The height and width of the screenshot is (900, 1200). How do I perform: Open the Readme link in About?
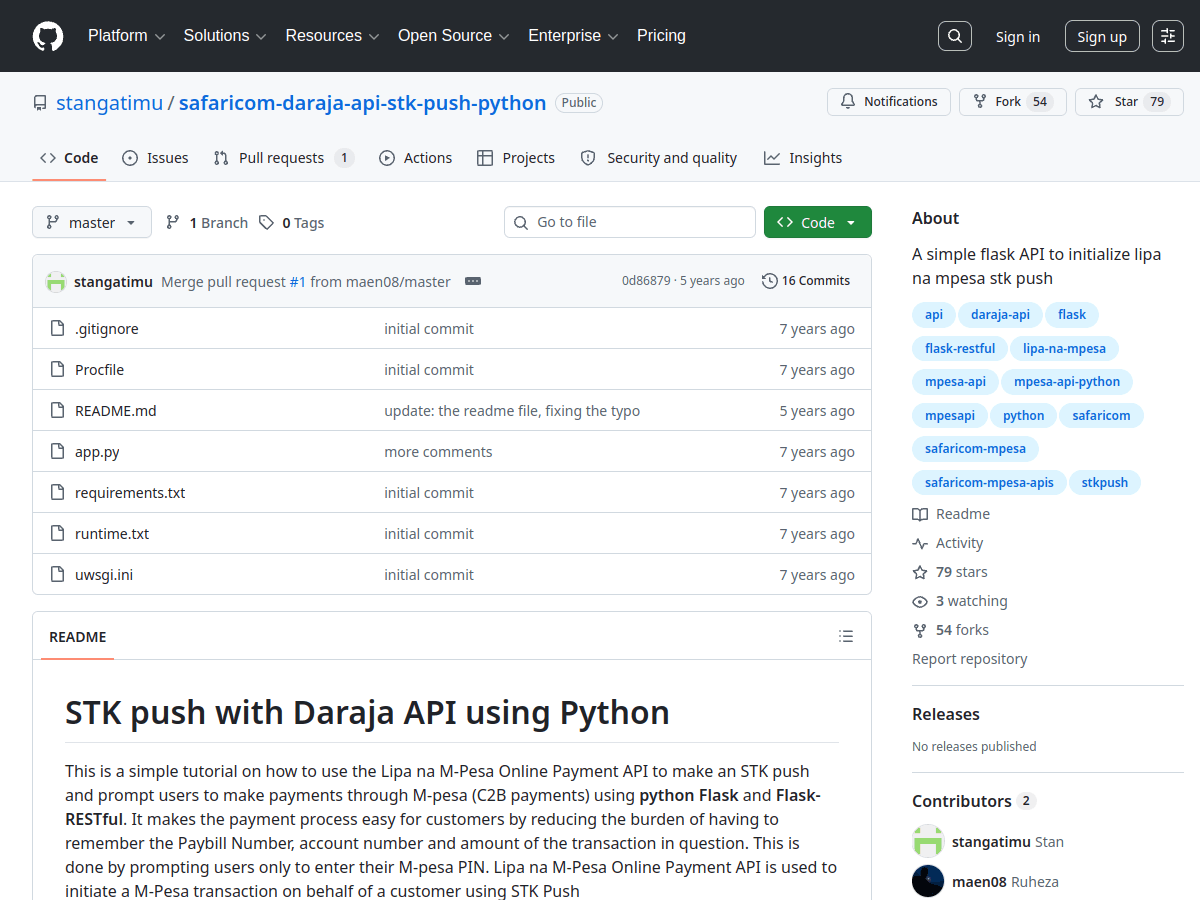tap(951, 514)
